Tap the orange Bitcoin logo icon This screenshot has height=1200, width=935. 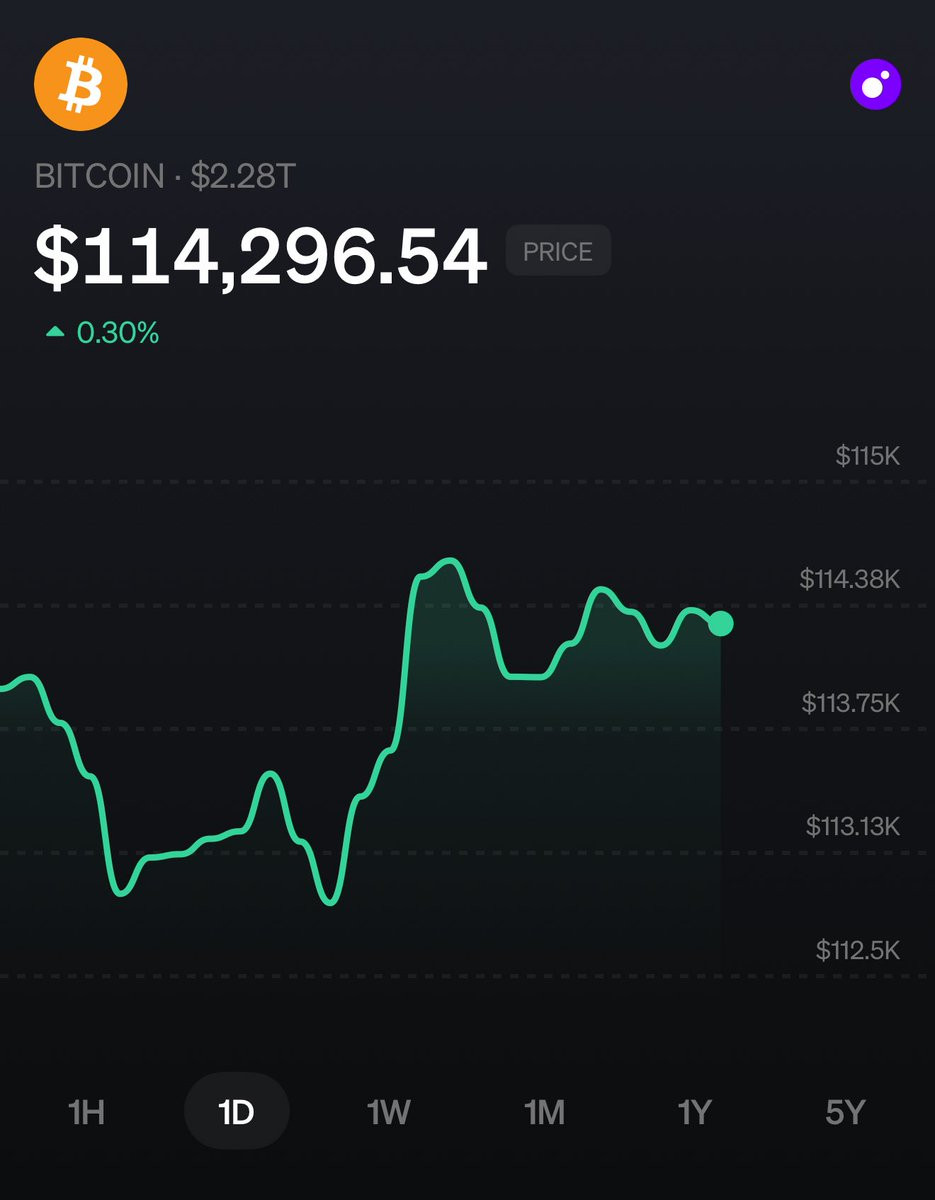(x=81, y=85)
